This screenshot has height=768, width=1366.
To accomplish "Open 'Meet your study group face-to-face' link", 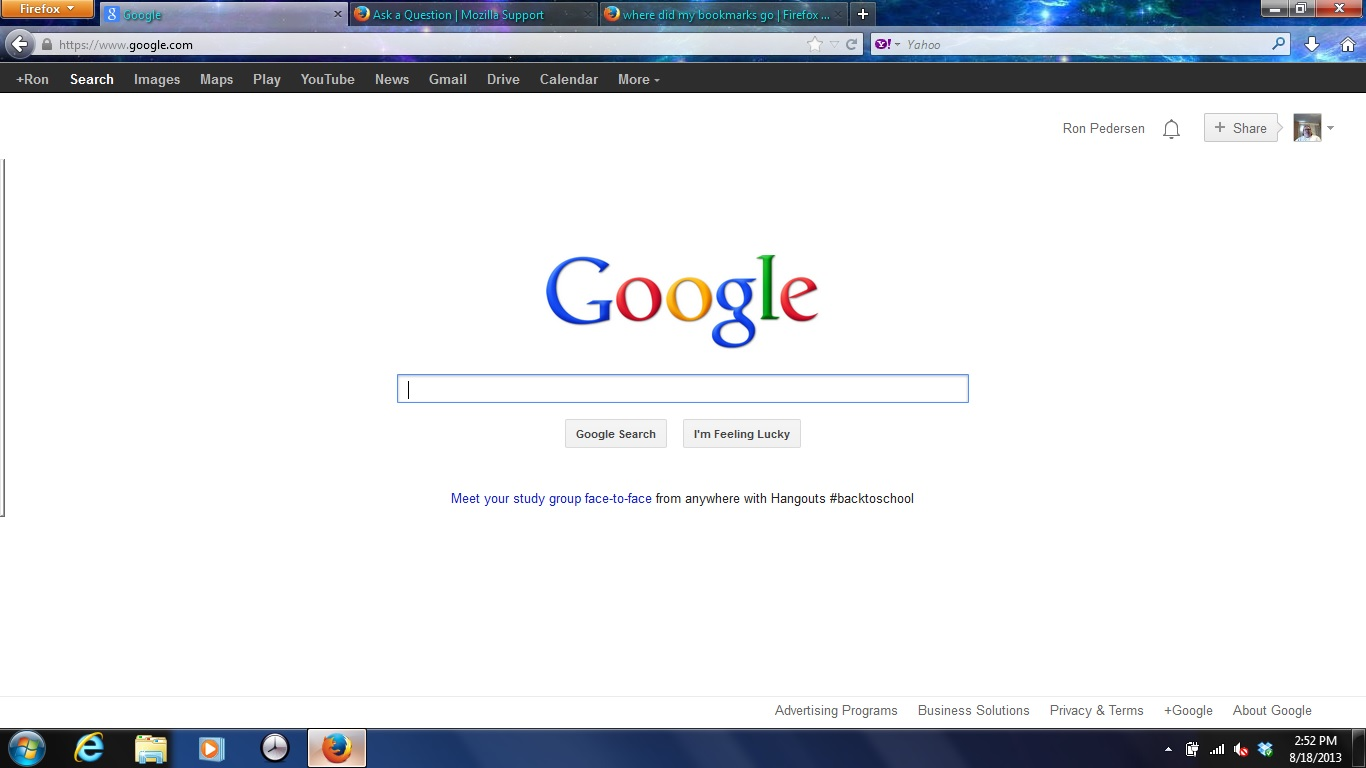I will 551,498.
